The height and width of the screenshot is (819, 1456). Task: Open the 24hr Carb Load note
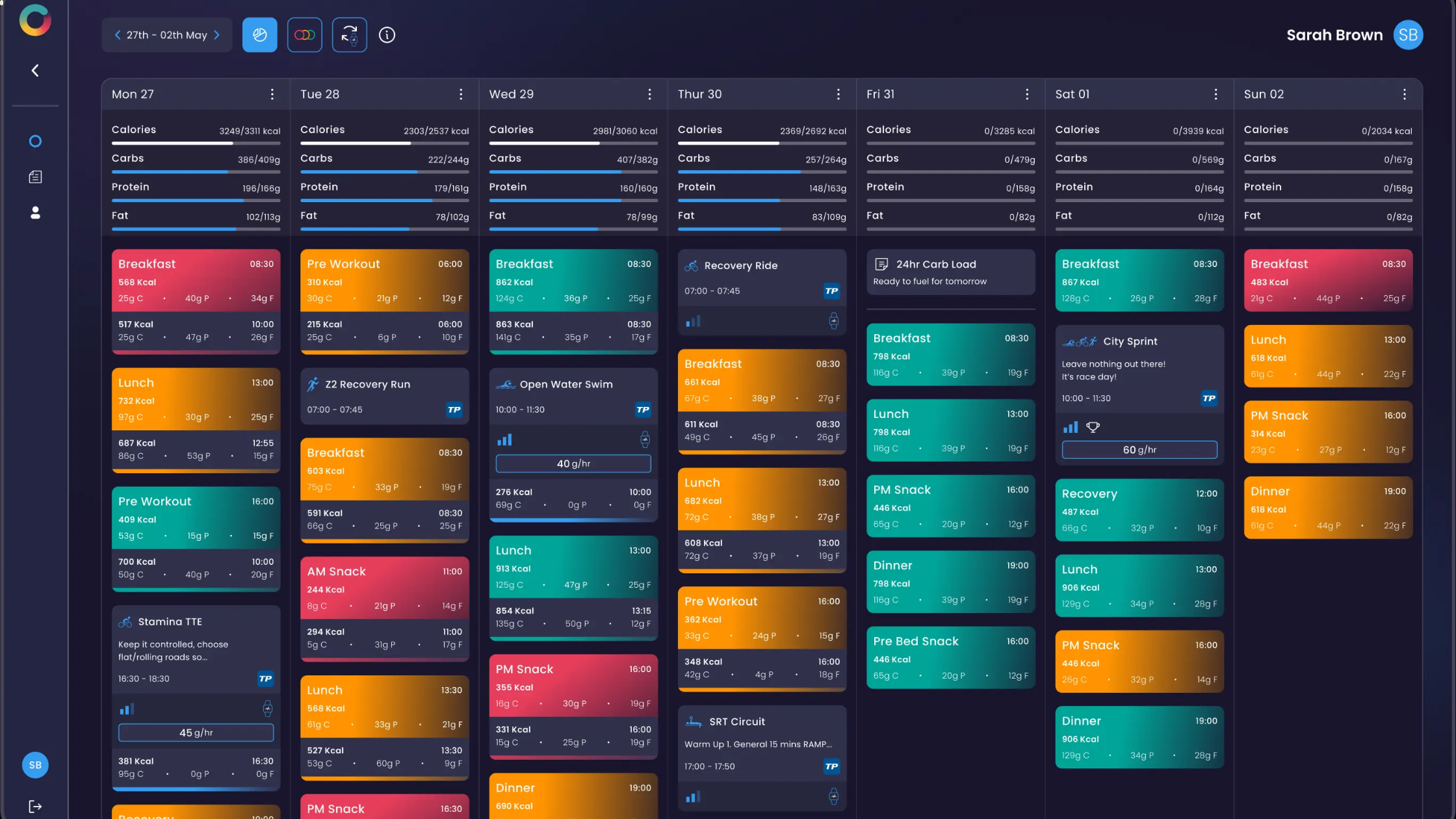pyautogui.click(x=950, y=272)
